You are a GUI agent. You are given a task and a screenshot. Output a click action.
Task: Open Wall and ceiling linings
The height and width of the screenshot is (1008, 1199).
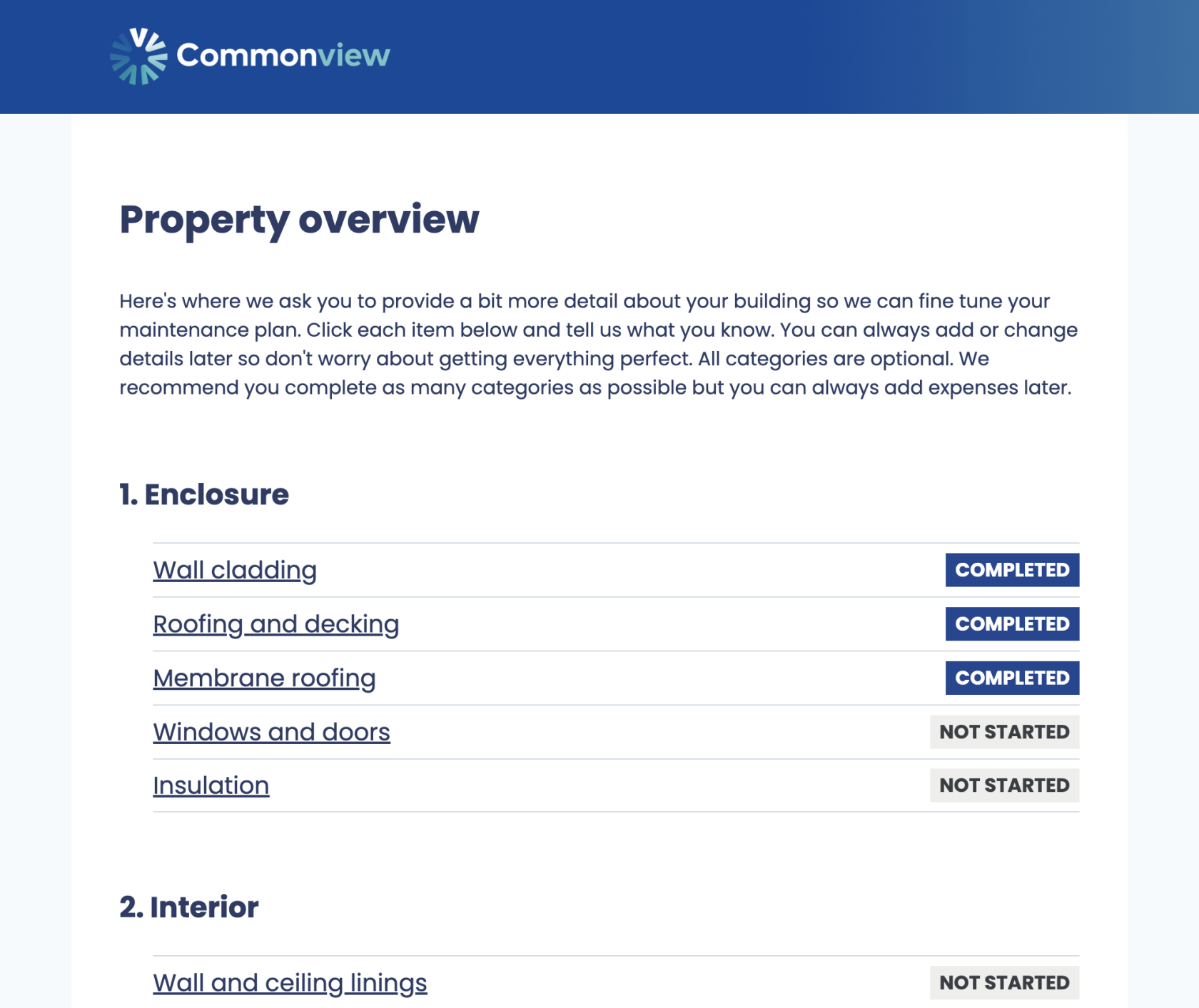coord(290,982)
